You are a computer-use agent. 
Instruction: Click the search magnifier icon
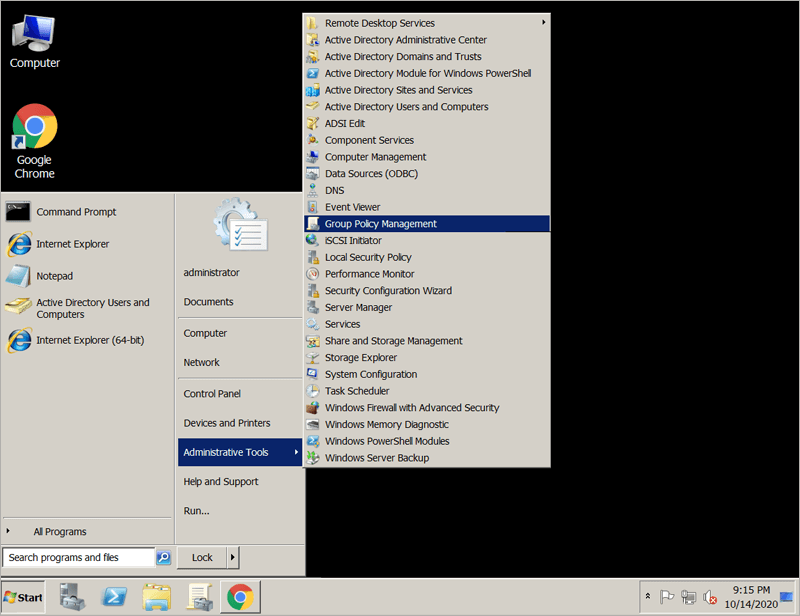coord(164,558)
